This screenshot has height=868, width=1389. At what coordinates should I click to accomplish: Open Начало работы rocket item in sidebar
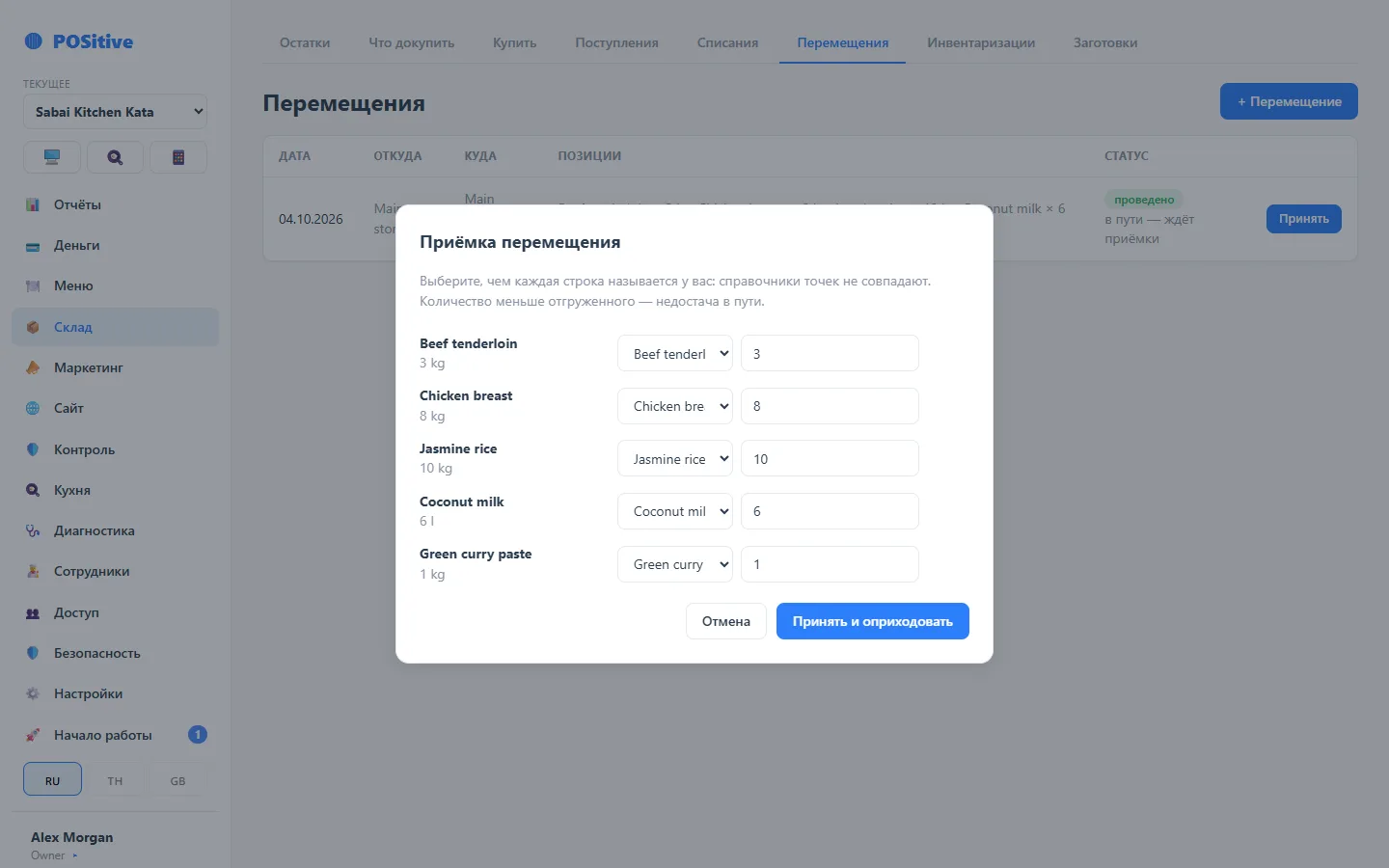click(x=115, y=735)
